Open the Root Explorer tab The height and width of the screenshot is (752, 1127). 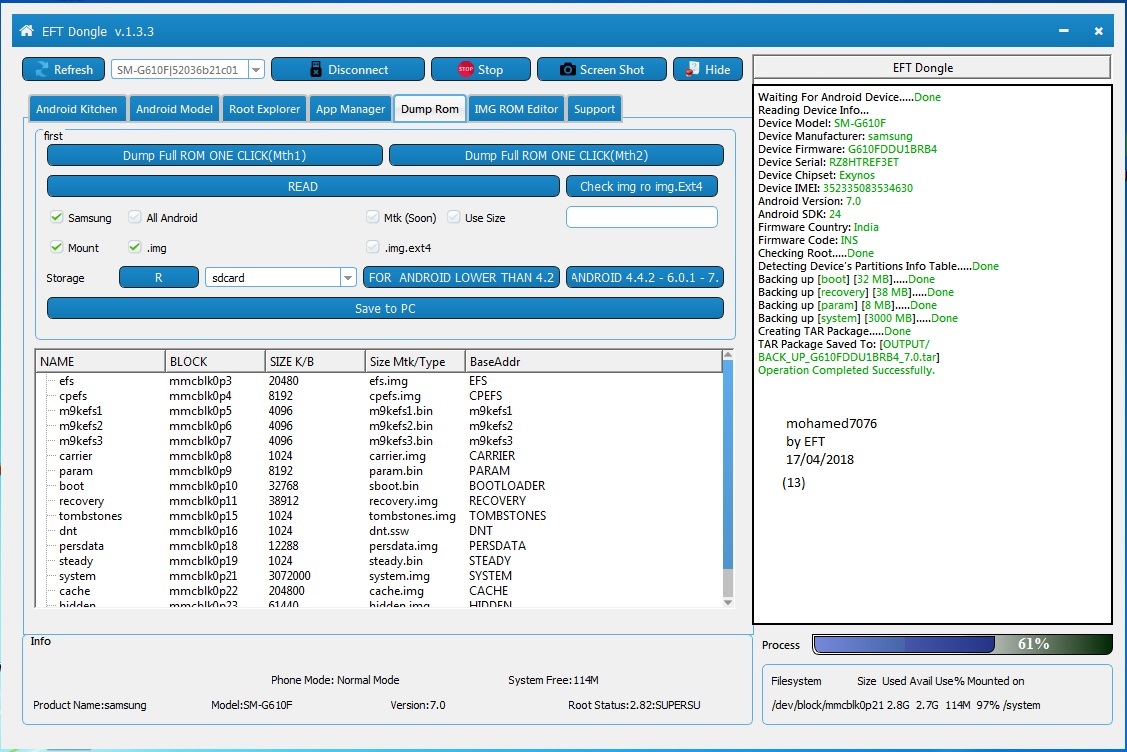coord(264,109)
